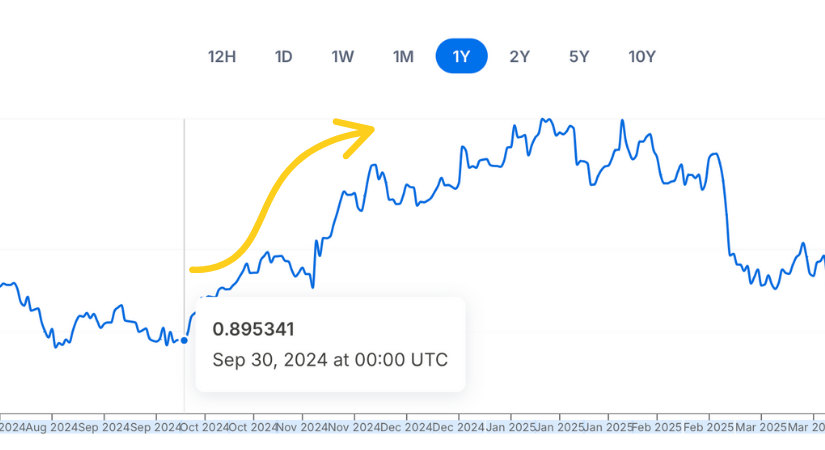Click the Mar 2025 axis label
This screenshot has width=825, height=450.
coord(760,427)
